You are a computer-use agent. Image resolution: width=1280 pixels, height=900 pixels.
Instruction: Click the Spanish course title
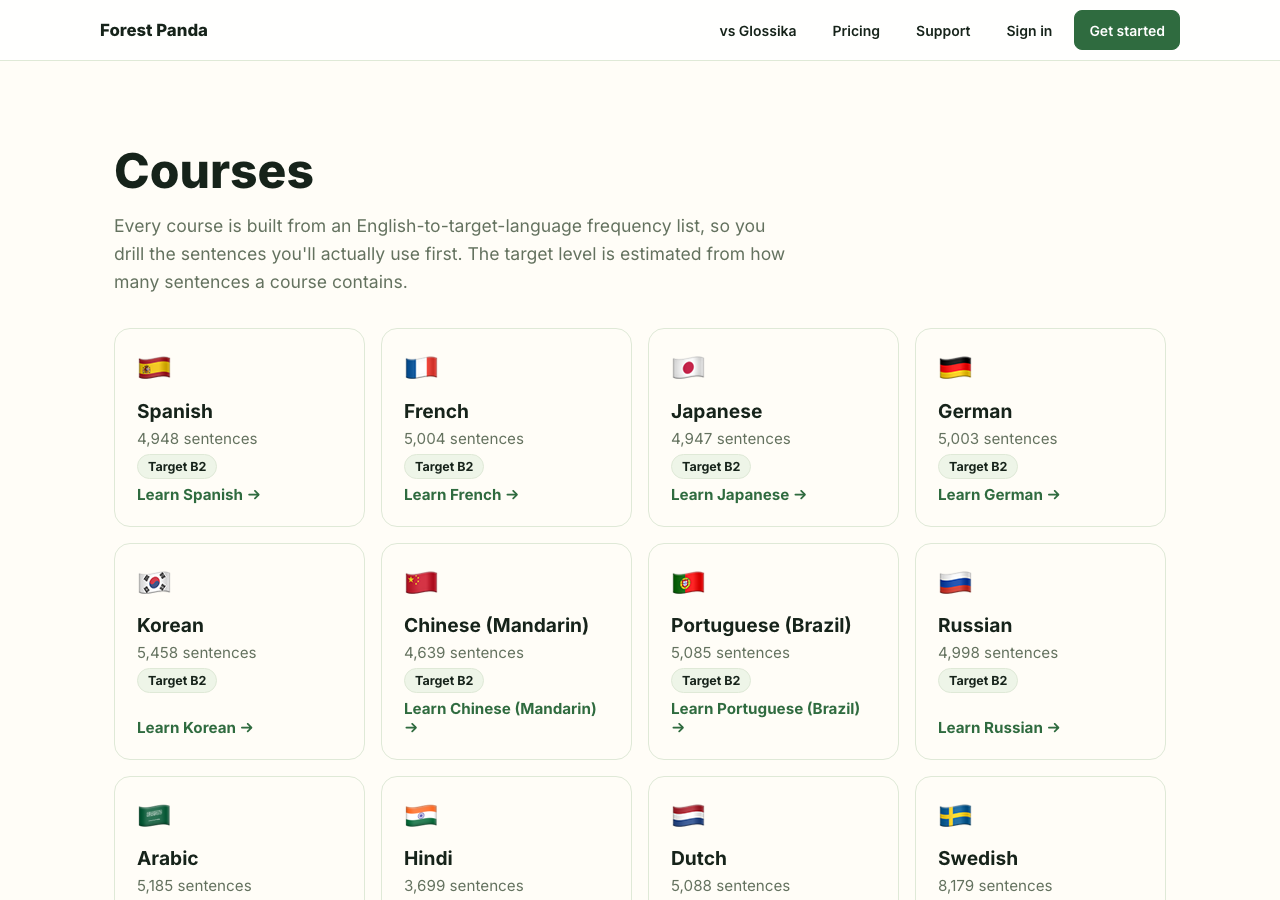click(175, 411)
